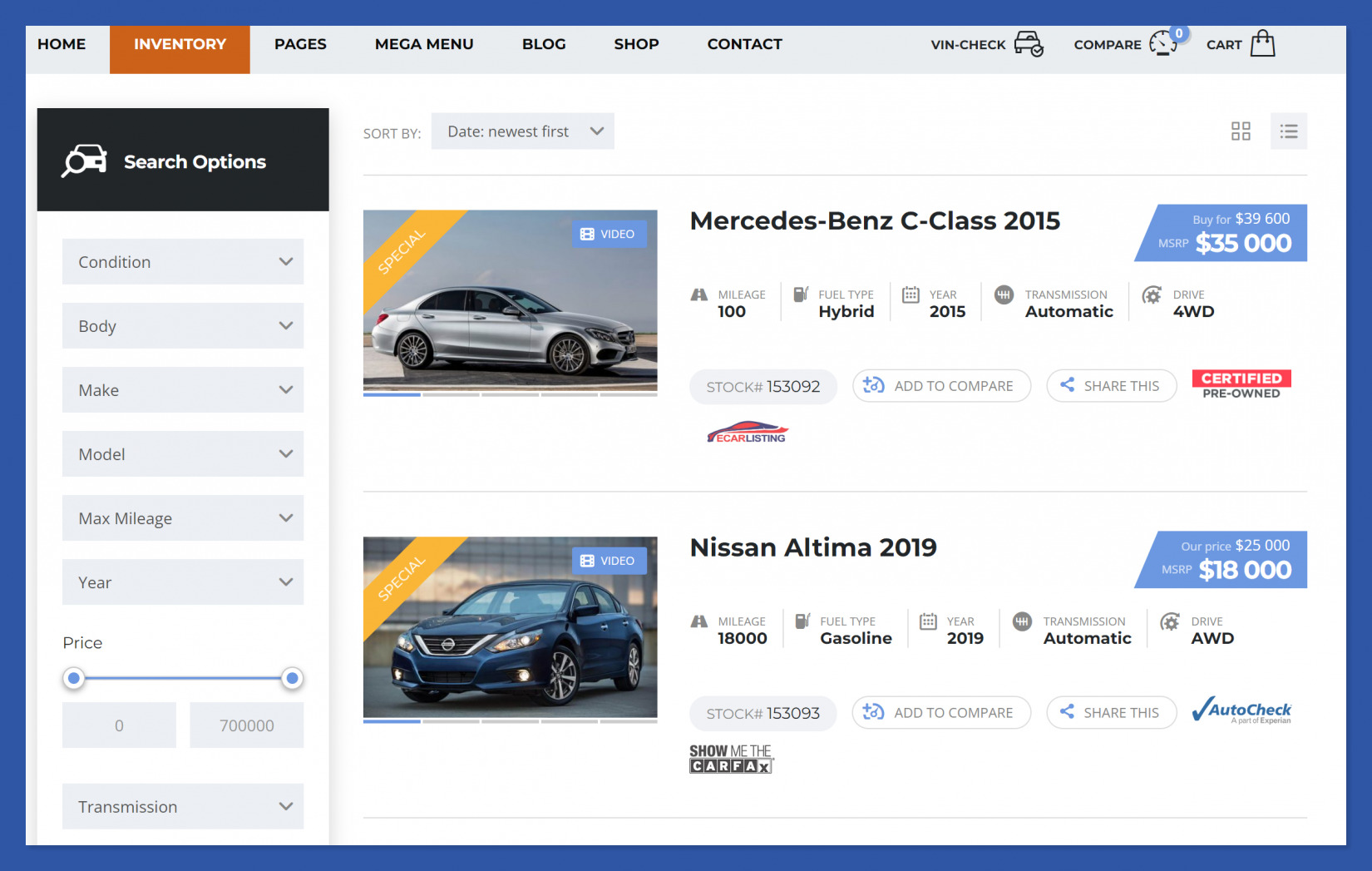Add Nissan Altima to compare
The image size is (1372, 871).
[941, 713]
